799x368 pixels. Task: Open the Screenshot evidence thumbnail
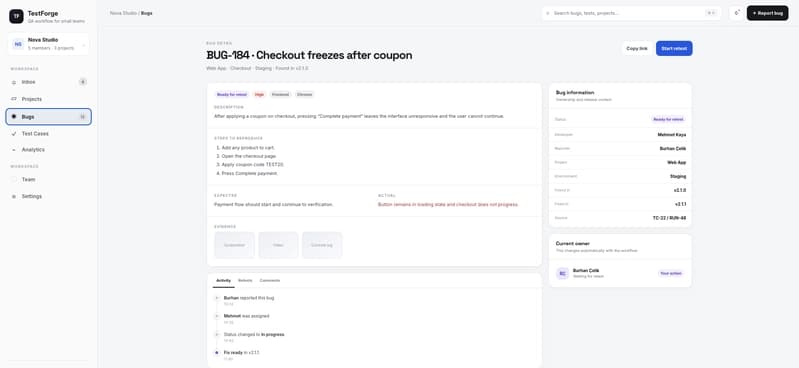pyautogui.click(x=234, y=245)
